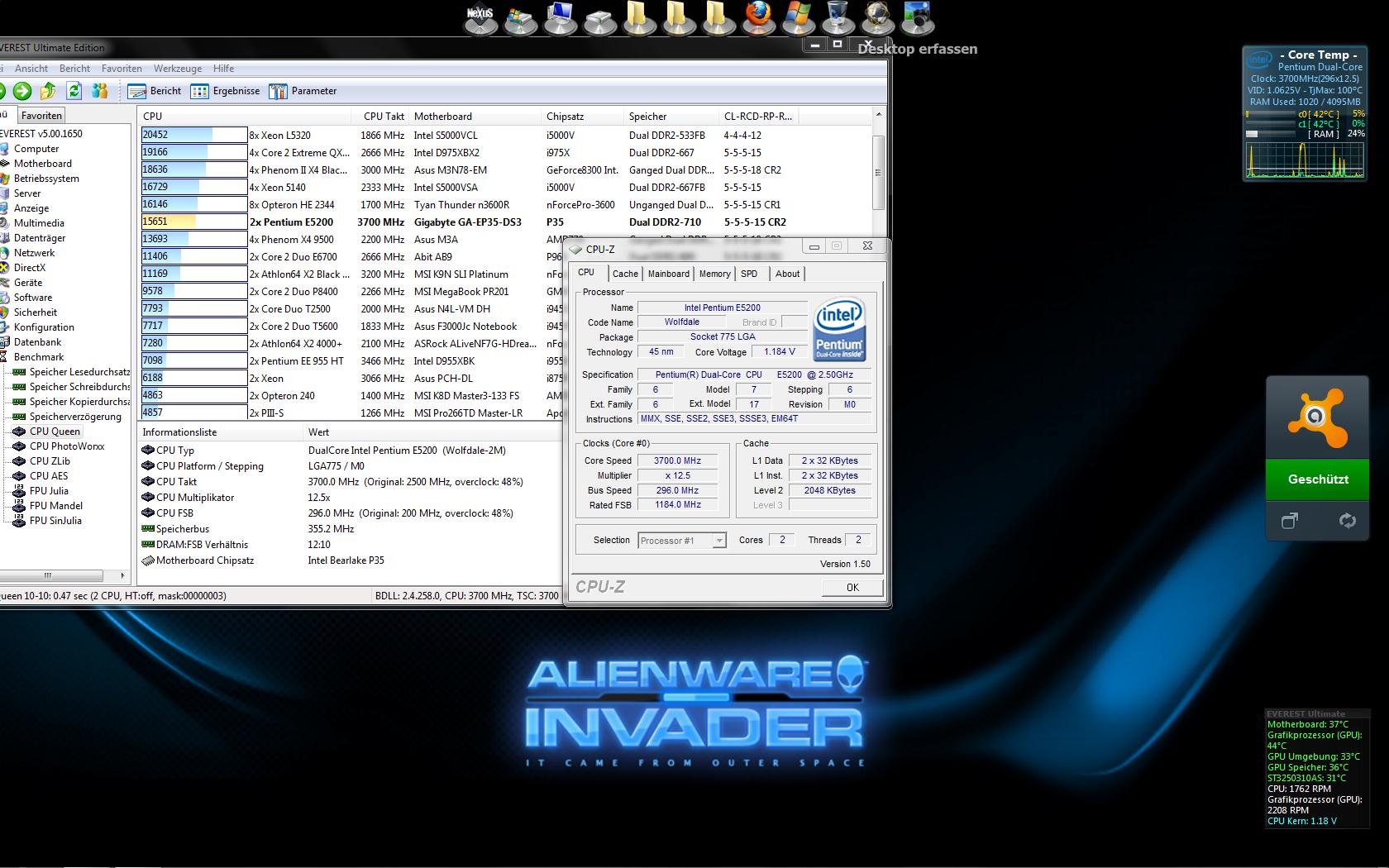This screenshot has width=1389, height=868.
Task: Sort results by the Motherboard column header
Action: (x=475, y=117)
